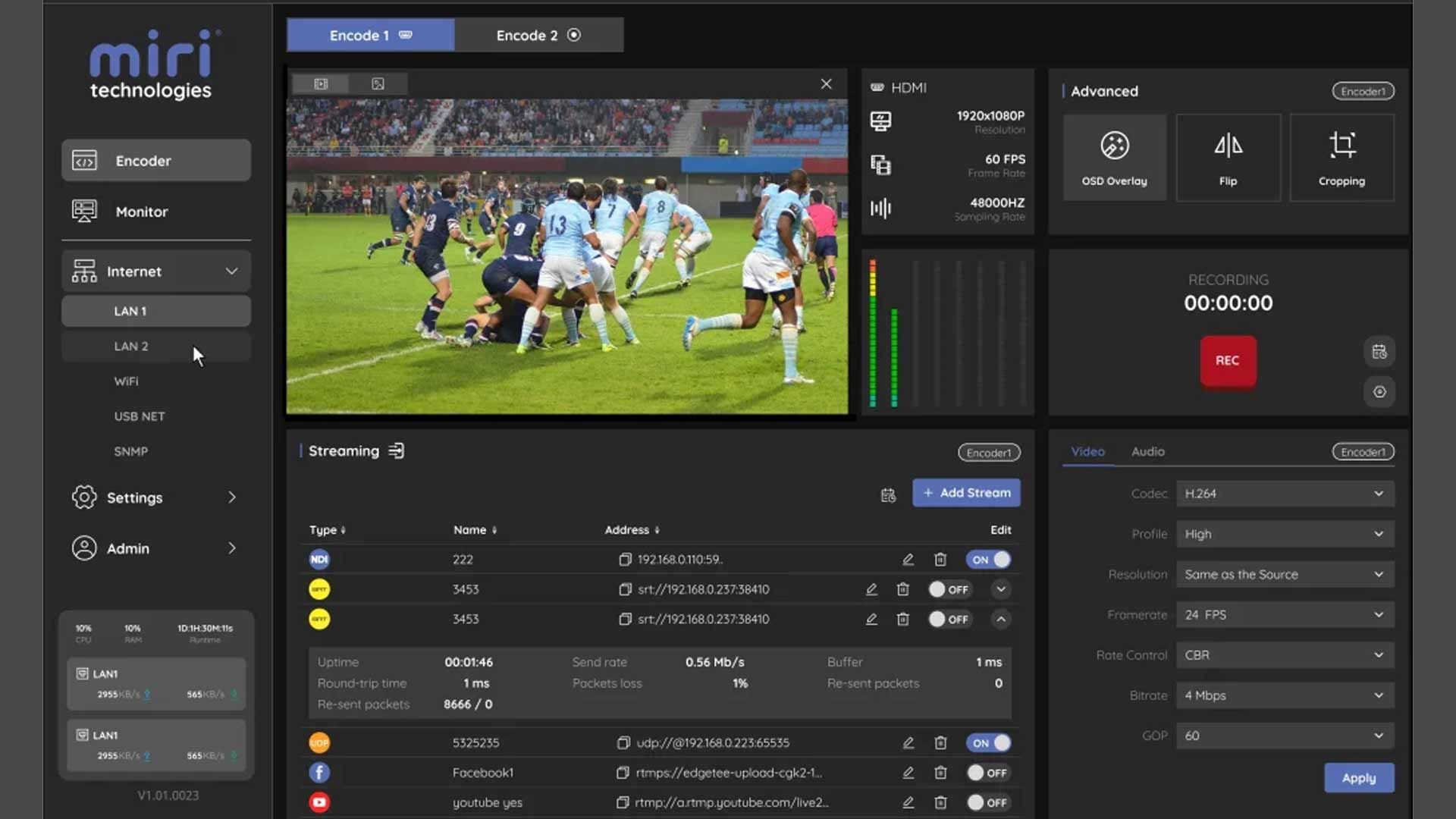Collapse the Internet sidebar section
Image resolution: width=1456 pixels, height=819 pixels.
pos(231,271)
